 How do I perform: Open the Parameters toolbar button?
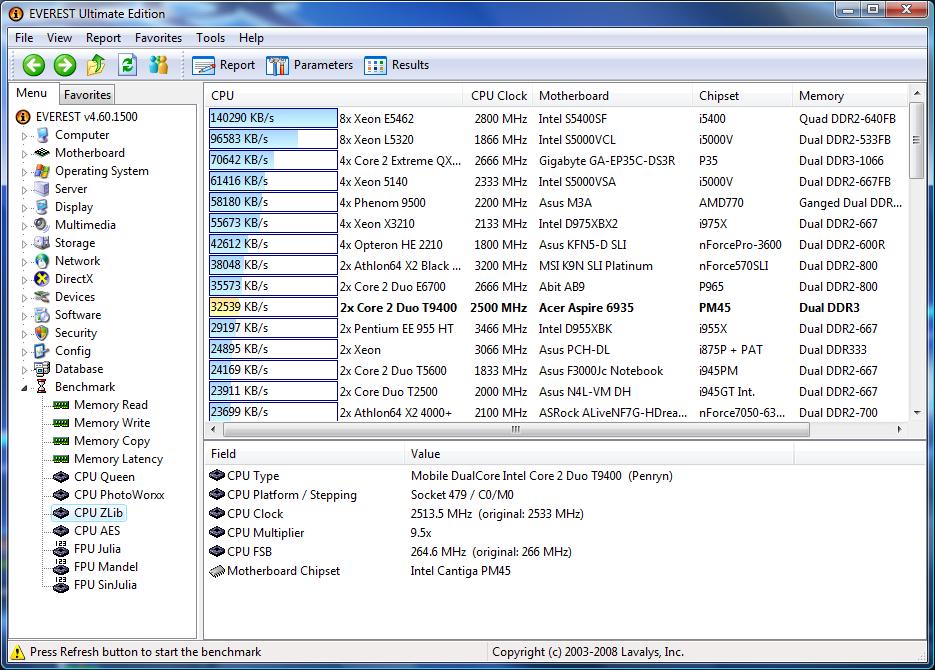click(309, 65)
